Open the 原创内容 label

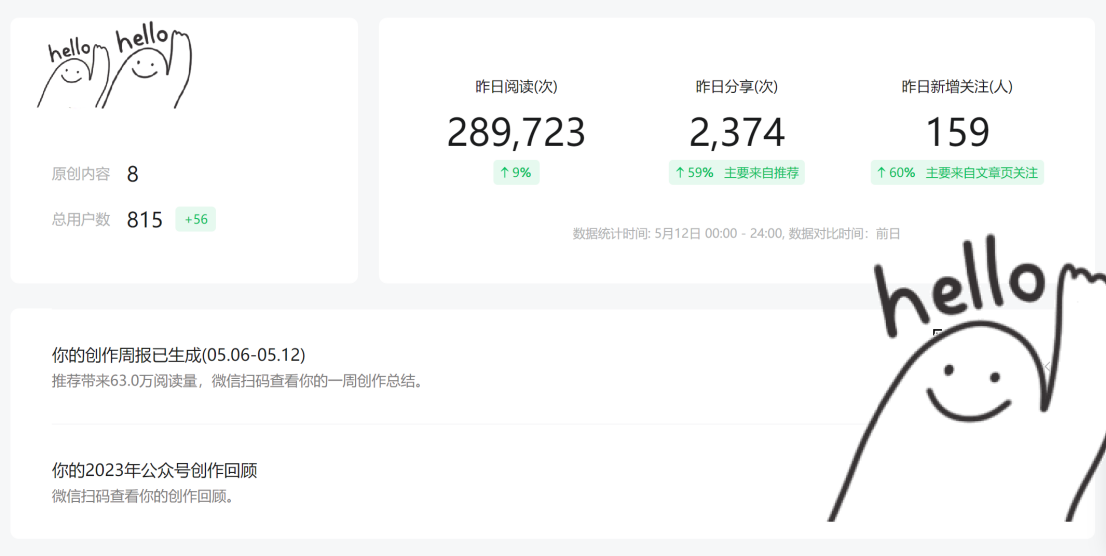point(81,174)
